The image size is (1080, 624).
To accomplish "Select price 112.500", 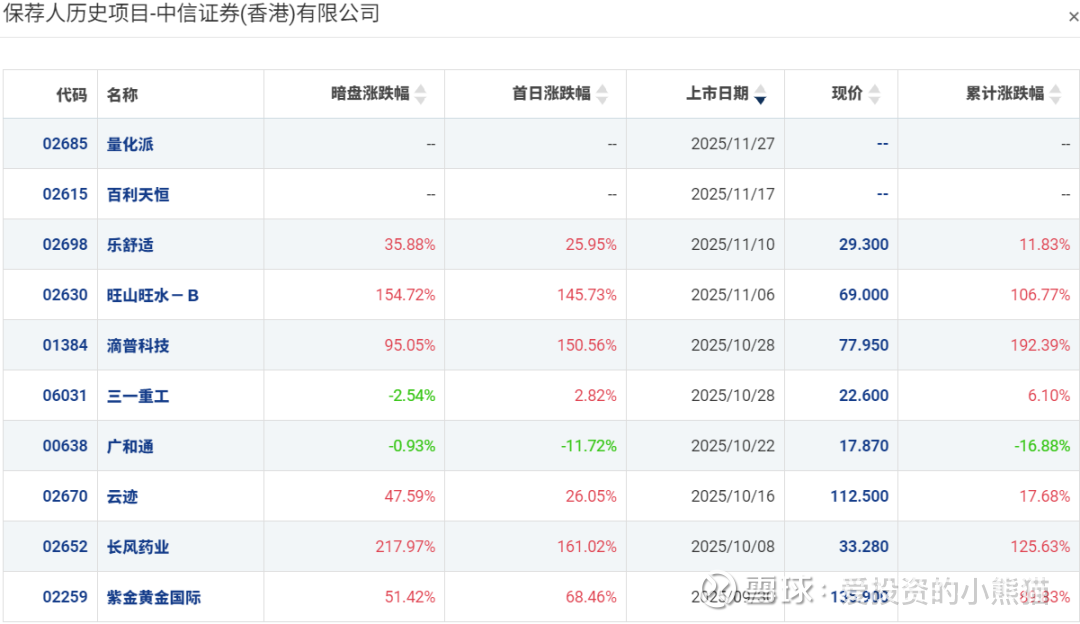I will coord(860,496).
